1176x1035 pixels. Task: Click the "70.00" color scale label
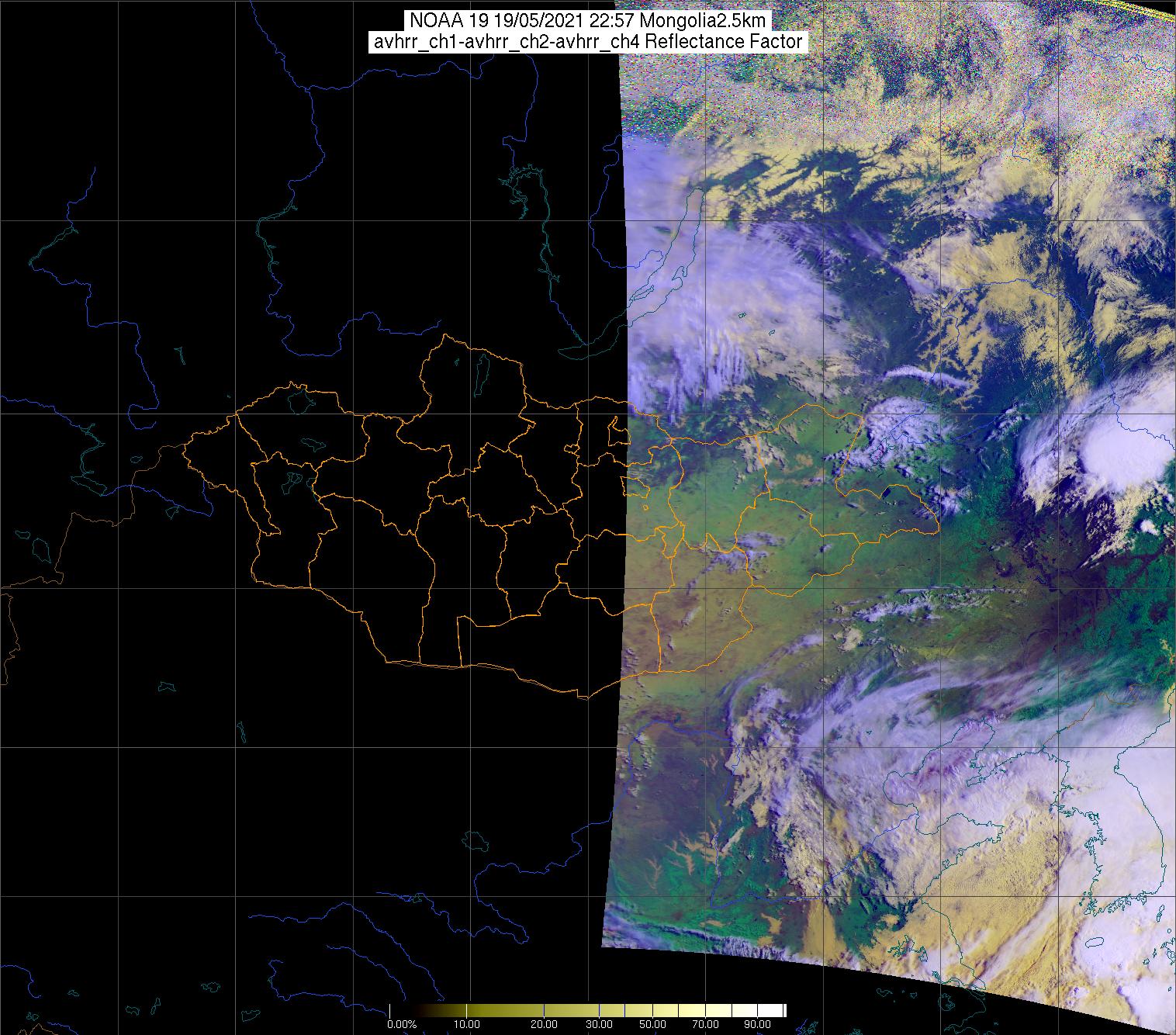(x=706, y=1024)
